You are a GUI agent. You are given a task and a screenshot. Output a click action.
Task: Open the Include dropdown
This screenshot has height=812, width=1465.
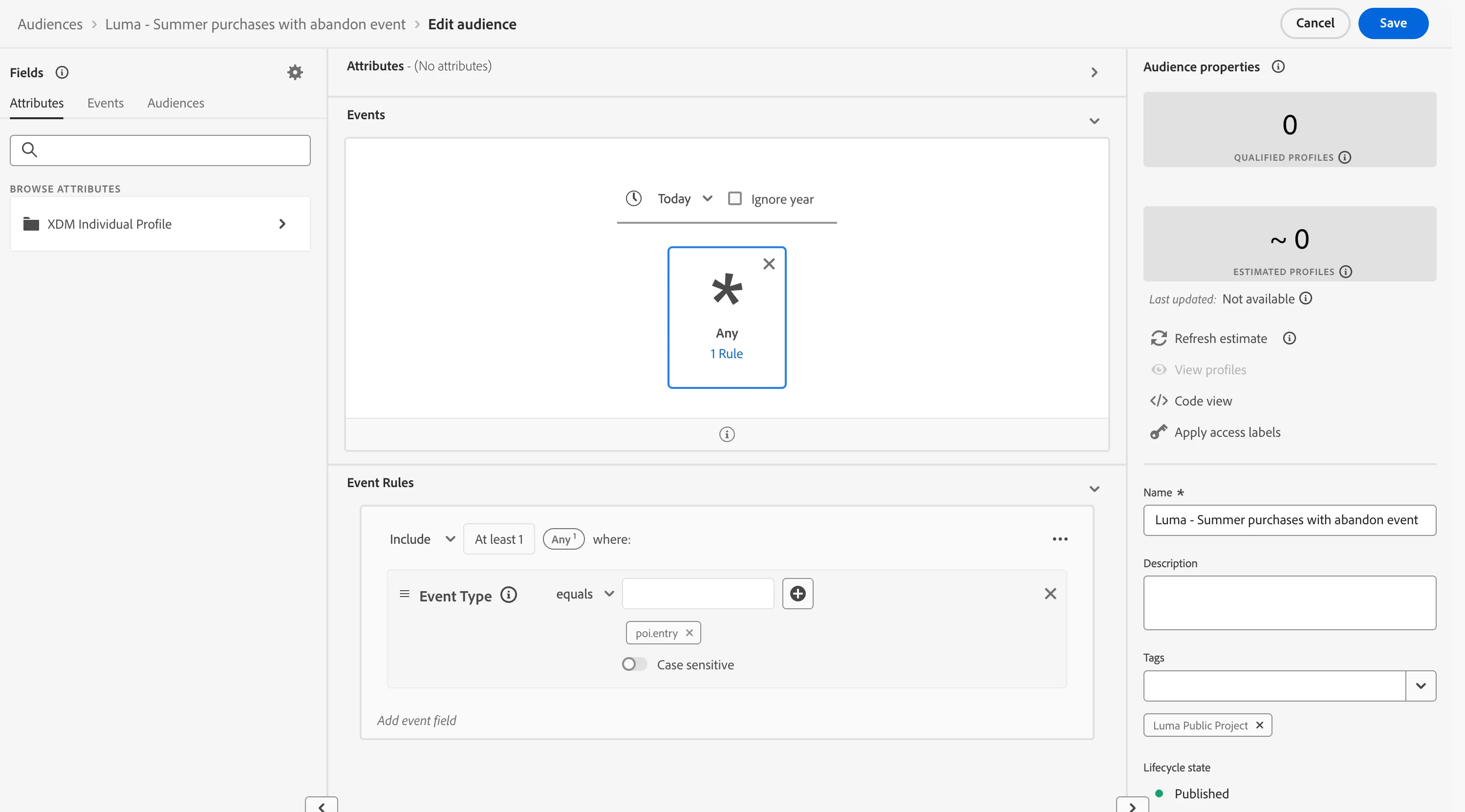[x=422, y=539]
